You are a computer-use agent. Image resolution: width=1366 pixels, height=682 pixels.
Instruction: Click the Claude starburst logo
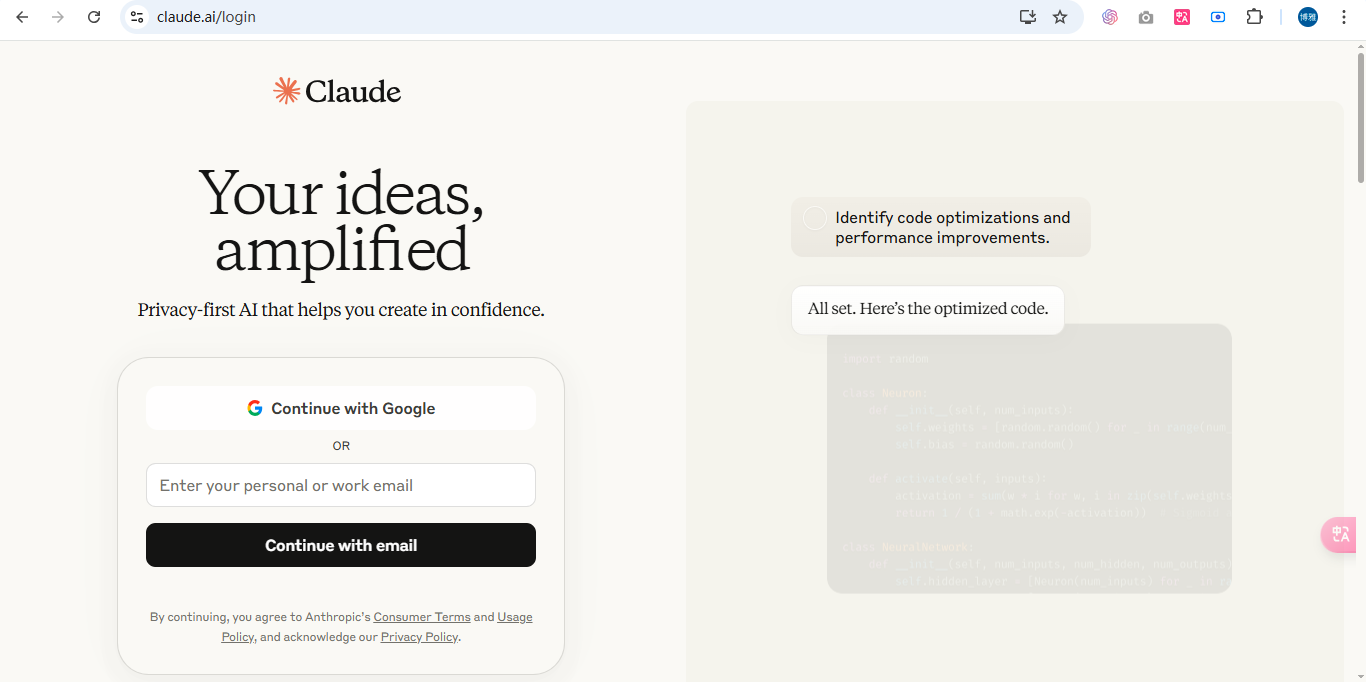pos(287,91)
